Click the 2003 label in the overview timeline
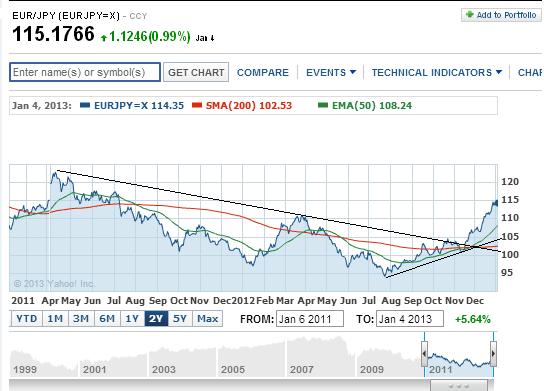This screenshot has width=544, height=391. point(164,369)
